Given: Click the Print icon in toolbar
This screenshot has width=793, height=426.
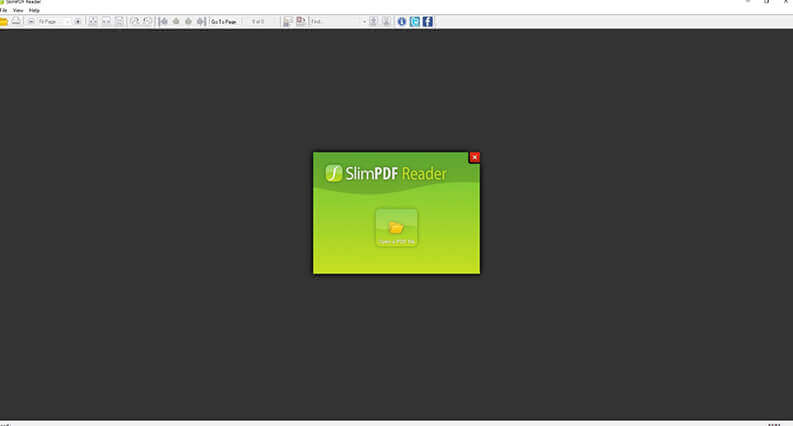Looking at the screenshot, I should tap(16, 21).
